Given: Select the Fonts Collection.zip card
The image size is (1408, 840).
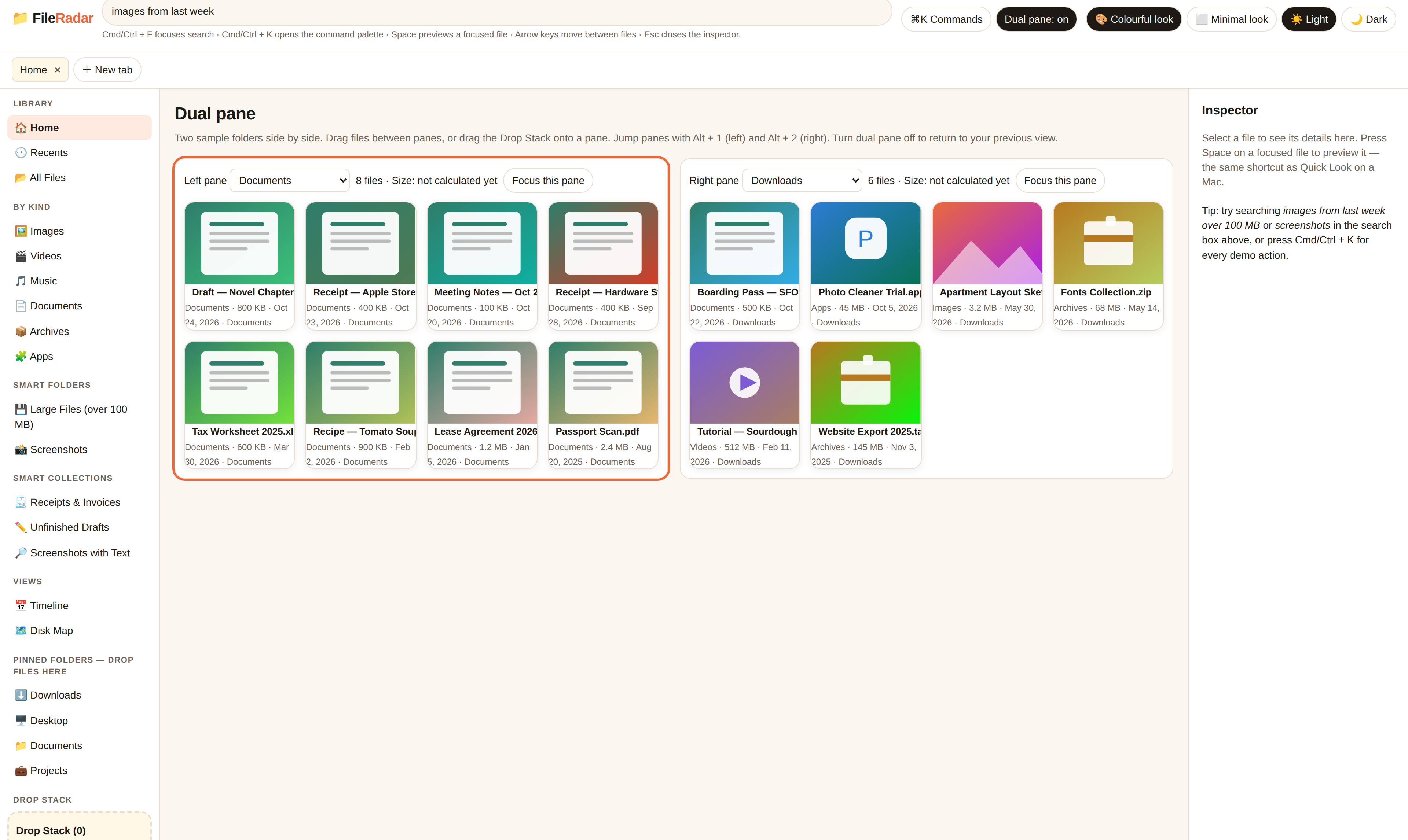Looking at the screenshot, I should [x=1108, y=265].
